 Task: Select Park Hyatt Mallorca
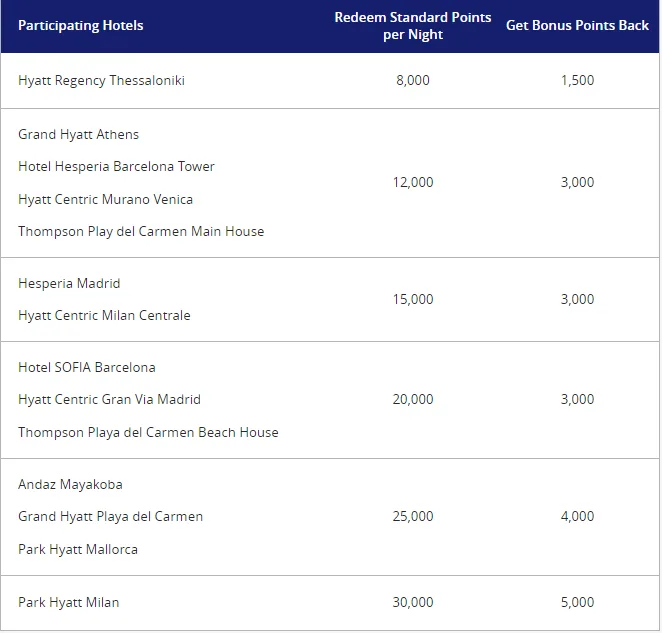click(x=78, y=549)
